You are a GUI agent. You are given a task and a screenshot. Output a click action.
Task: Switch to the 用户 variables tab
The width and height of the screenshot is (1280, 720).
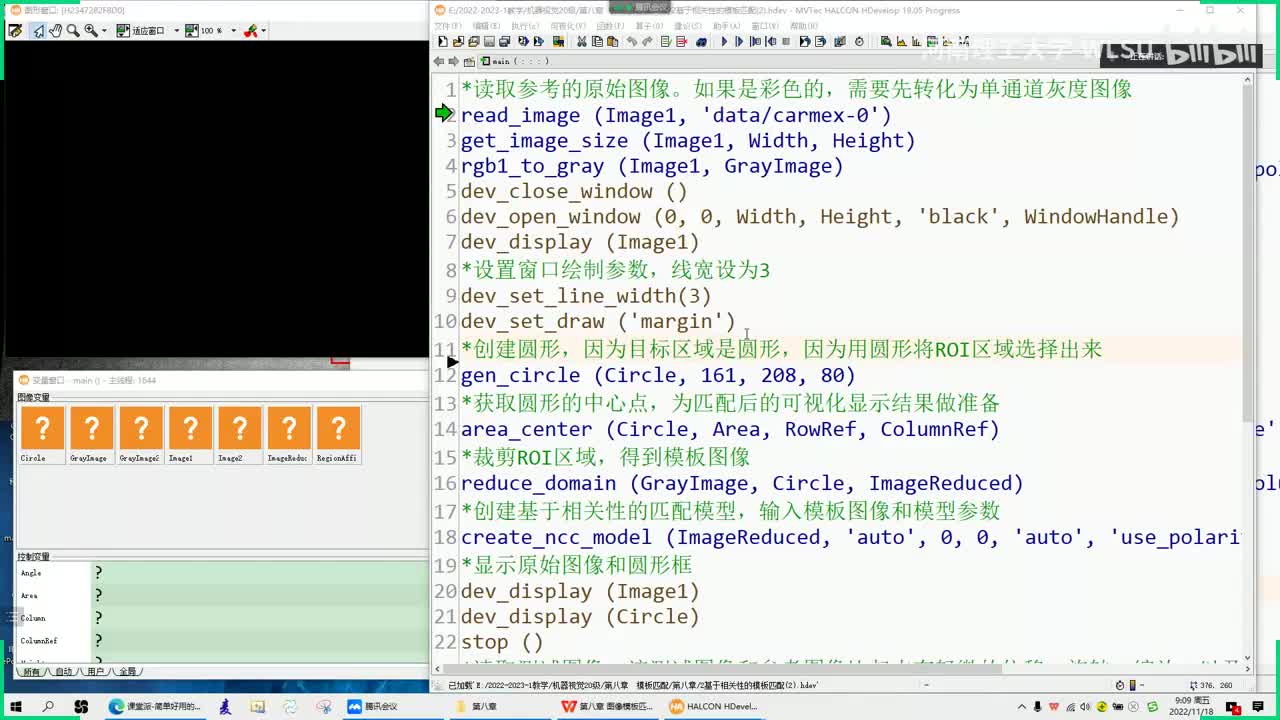(95, 672)
